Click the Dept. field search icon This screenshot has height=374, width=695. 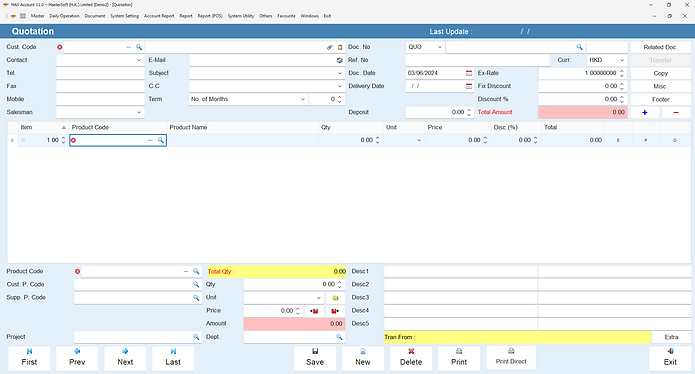[x=339, y=337]
